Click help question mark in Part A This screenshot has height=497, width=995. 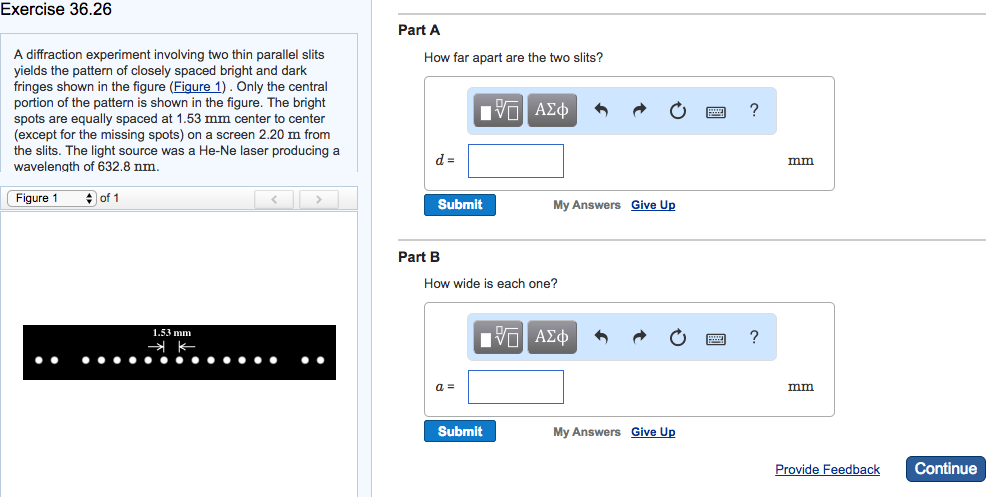click(754, 110)
